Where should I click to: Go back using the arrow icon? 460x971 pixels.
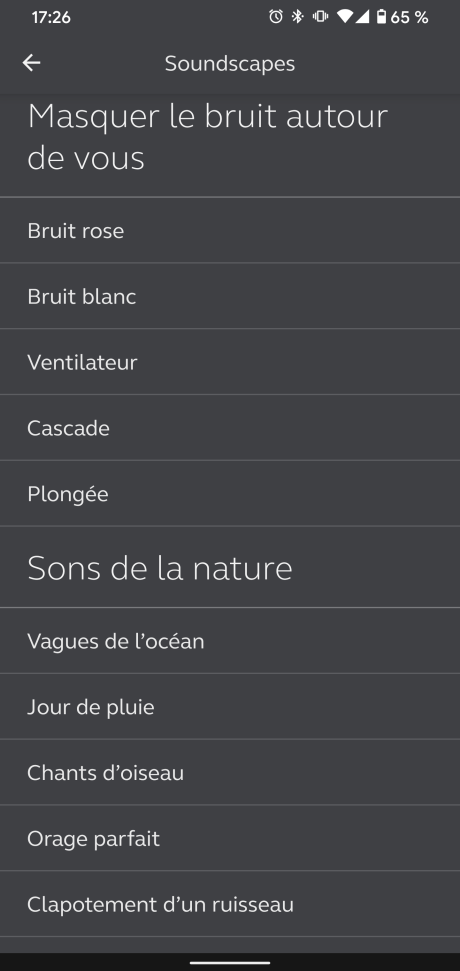(x=32, y=63)
